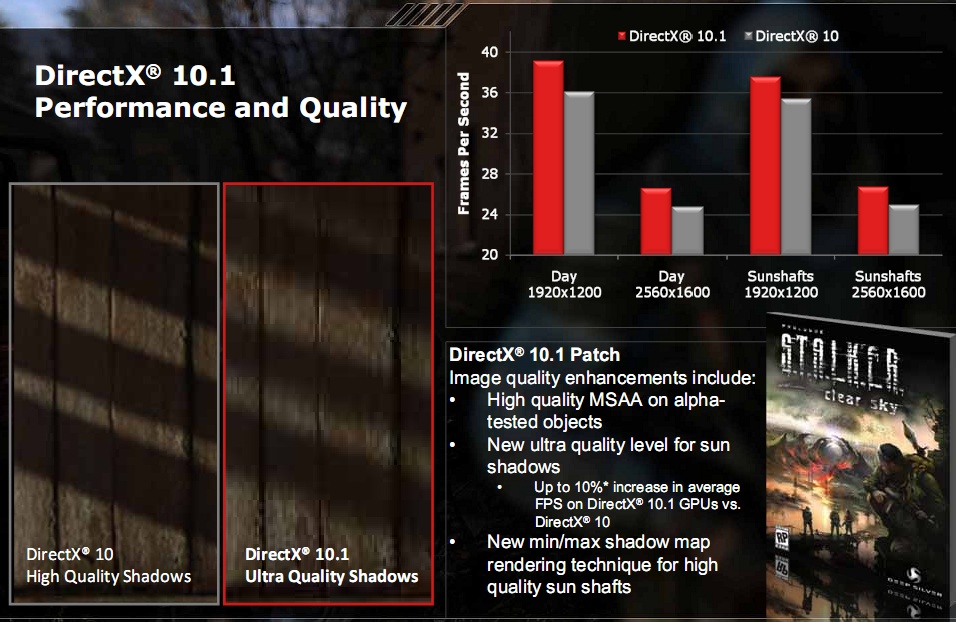Click the 'clear sky' subtitle on box art

[x=861, y=401]
